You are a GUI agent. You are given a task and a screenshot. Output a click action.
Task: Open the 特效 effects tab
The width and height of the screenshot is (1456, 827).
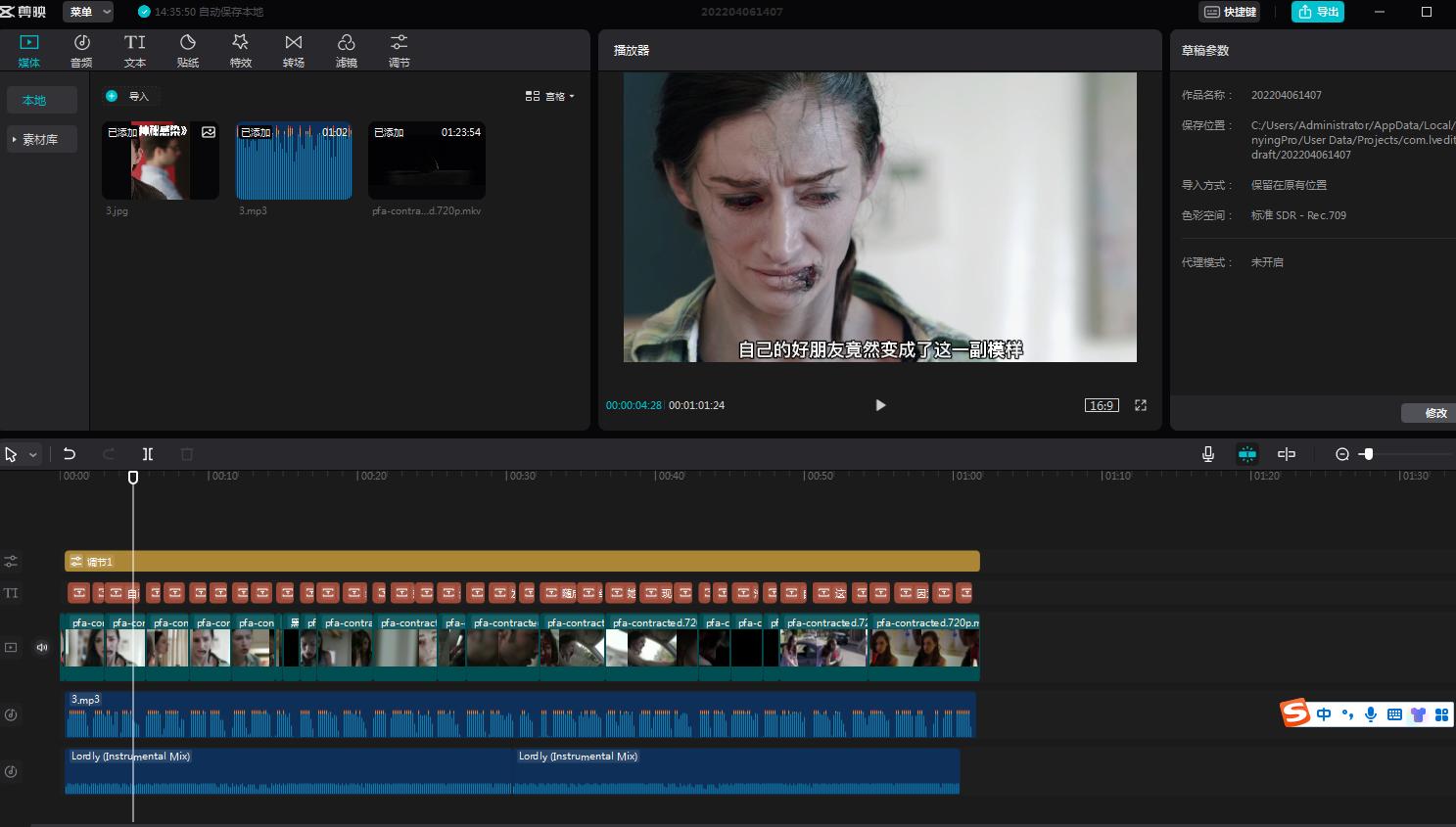[x=241, y=51]
